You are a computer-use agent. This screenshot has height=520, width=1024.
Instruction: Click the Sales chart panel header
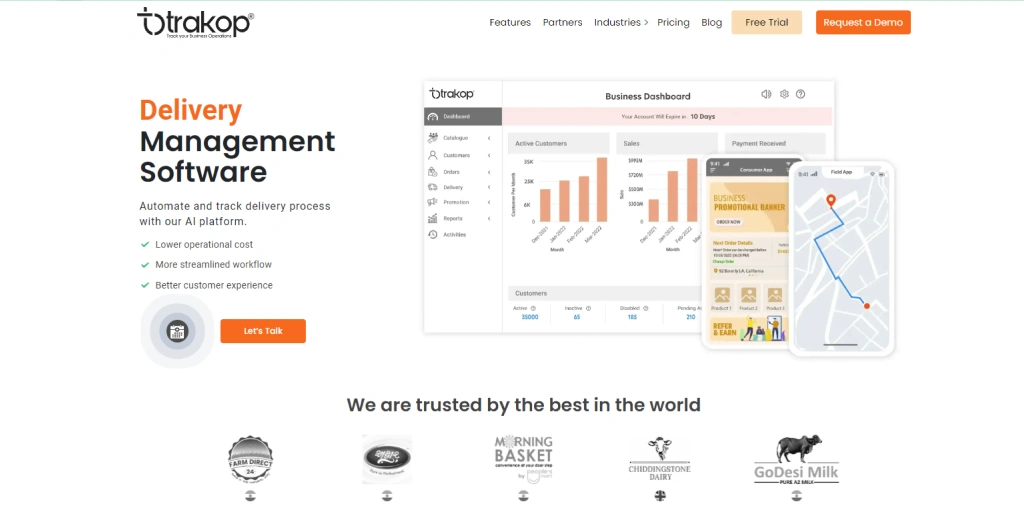click(667, 143)
